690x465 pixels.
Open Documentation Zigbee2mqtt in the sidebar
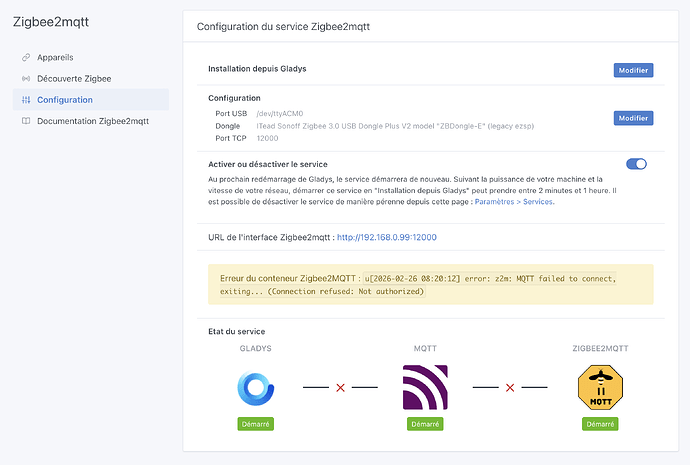coord(92,121)
